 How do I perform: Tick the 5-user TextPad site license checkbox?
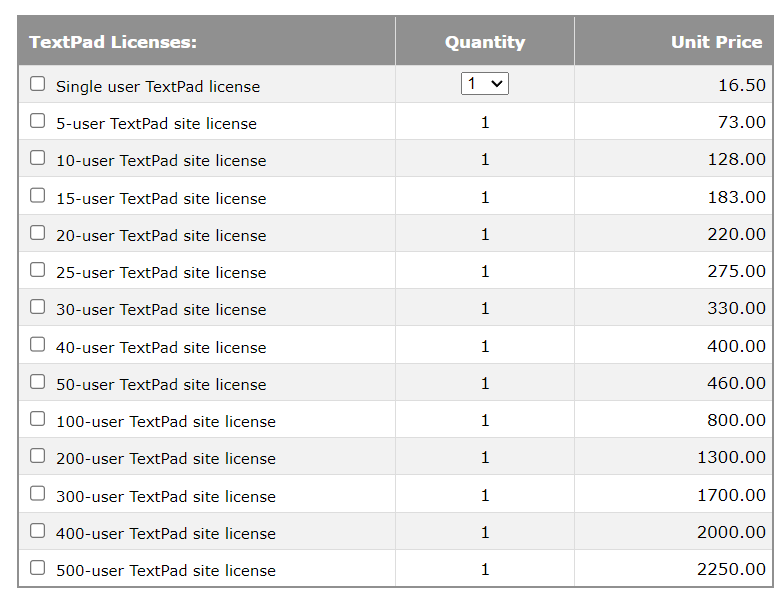[x=38, y=121]
